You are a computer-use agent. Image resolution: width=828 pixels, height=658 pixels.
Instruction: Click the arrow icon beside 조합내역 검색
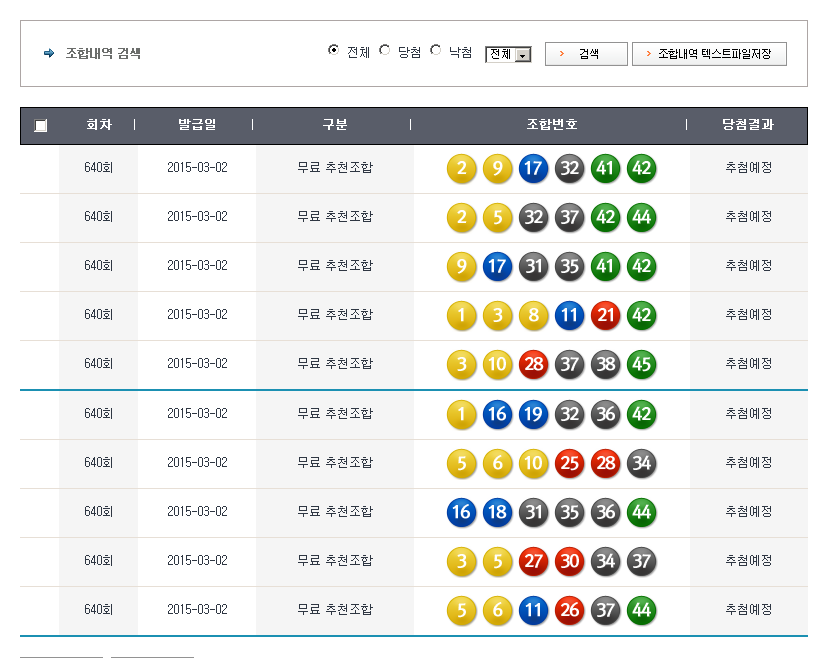pyautogui.click(x=49, y=53)
